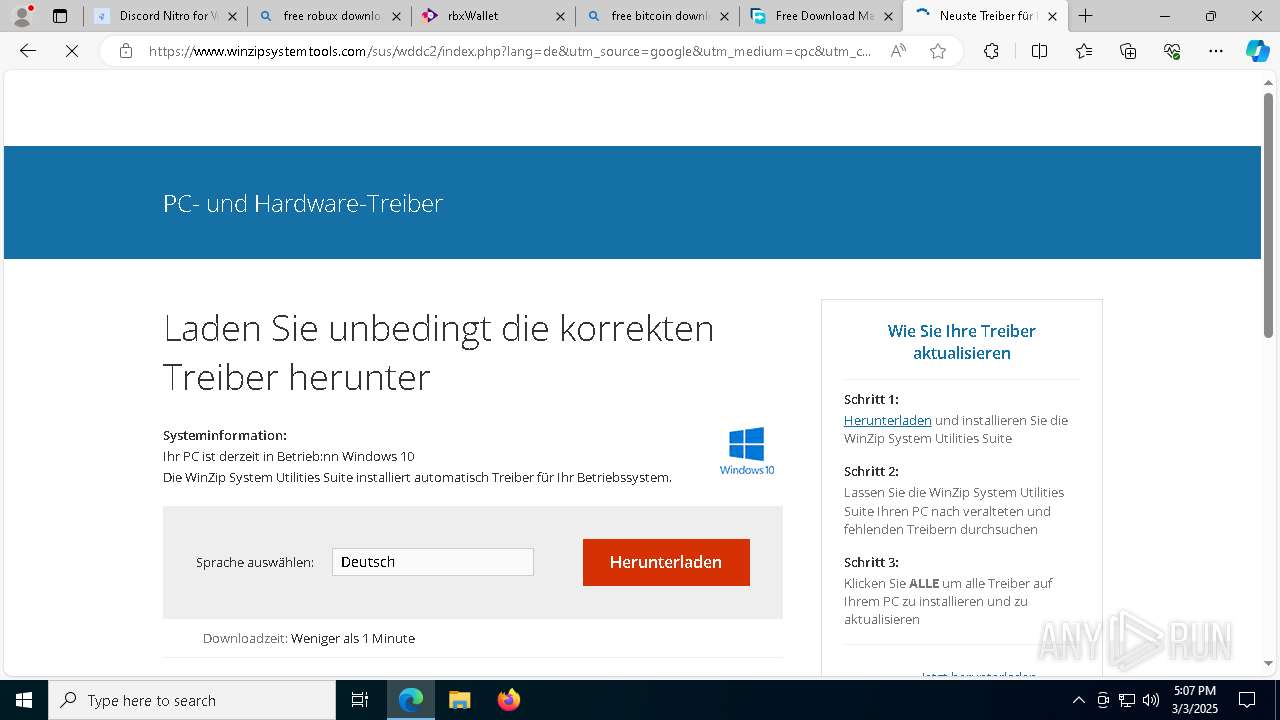Stop loading the current page
Viewport: 1280px width, 720px height.
[x=72, y=51]
